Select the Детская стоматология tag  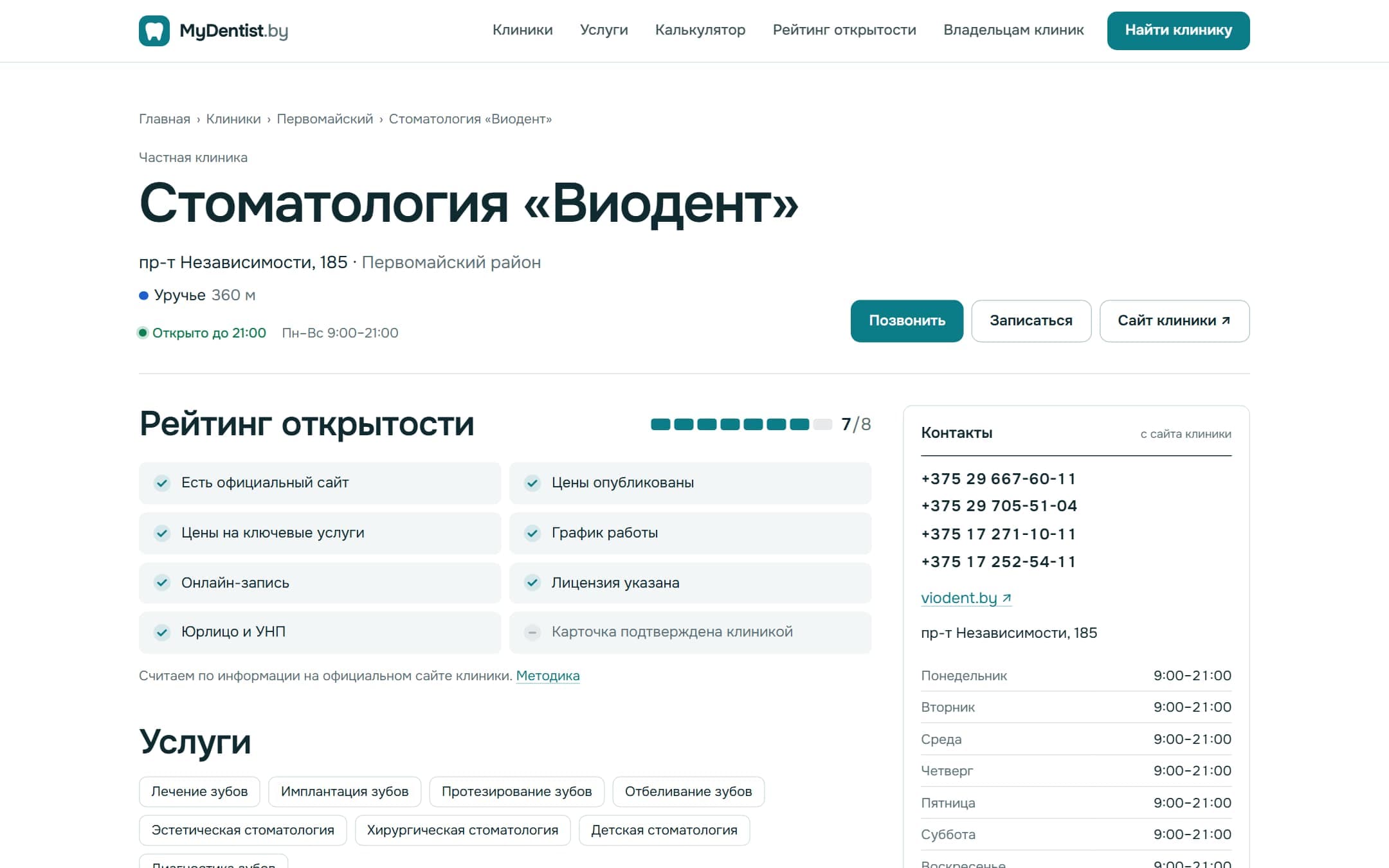tap(664, 830)
